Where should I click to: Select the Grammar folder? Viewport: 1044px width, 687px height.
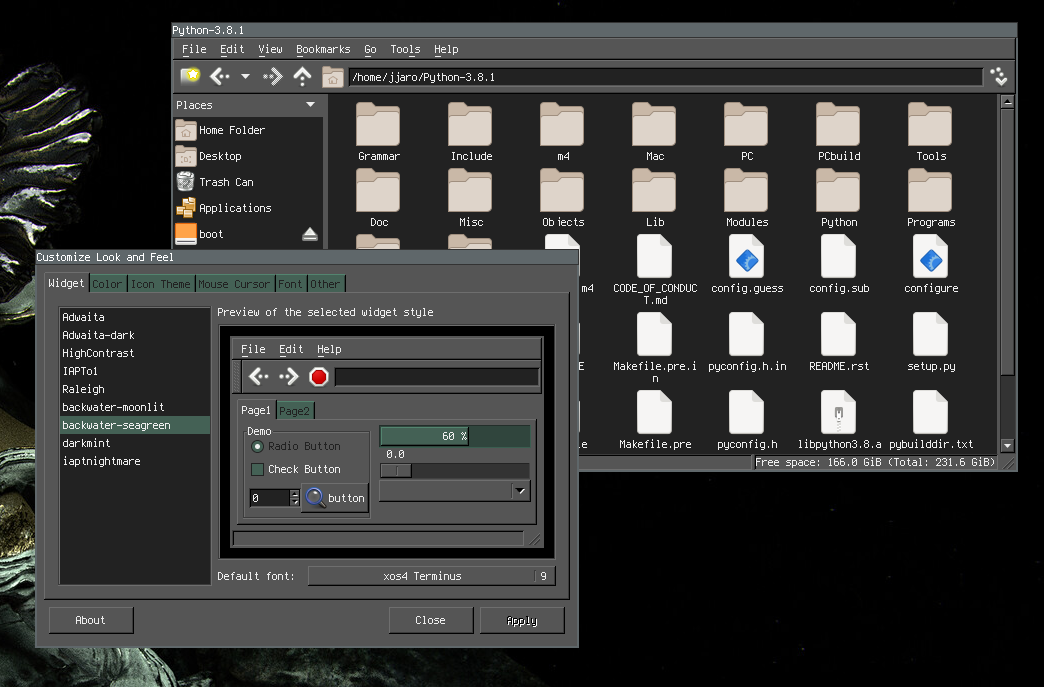[378, 132]
